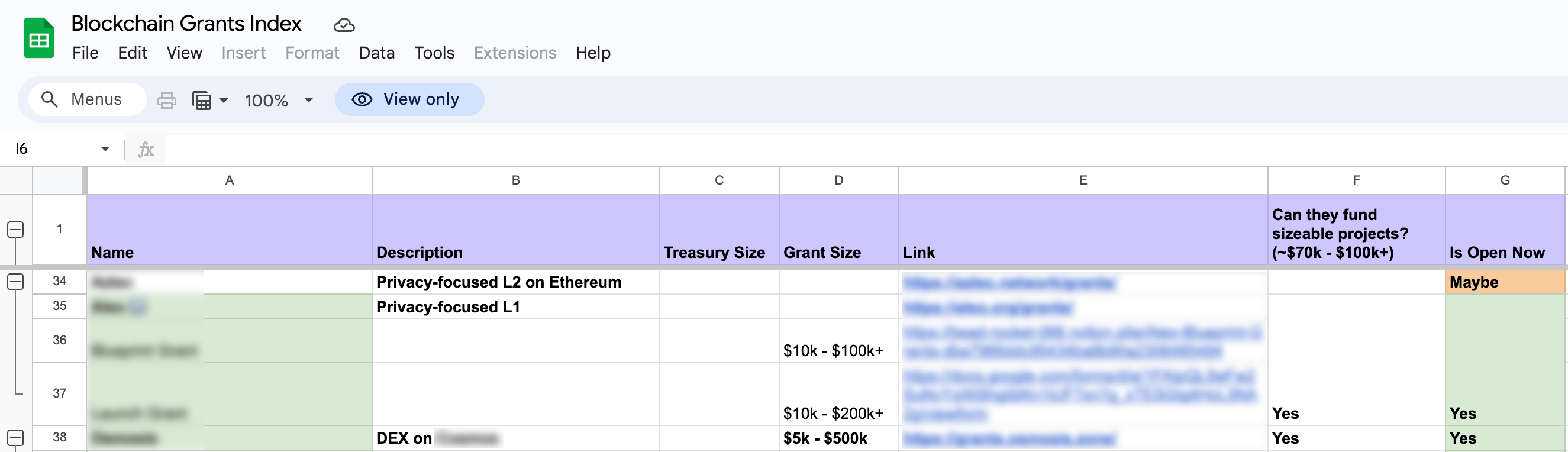Open the Name box cell dropdown arrow
Image resolution: width=1568 pixels, height=452 pixels.
pos(105,149)
